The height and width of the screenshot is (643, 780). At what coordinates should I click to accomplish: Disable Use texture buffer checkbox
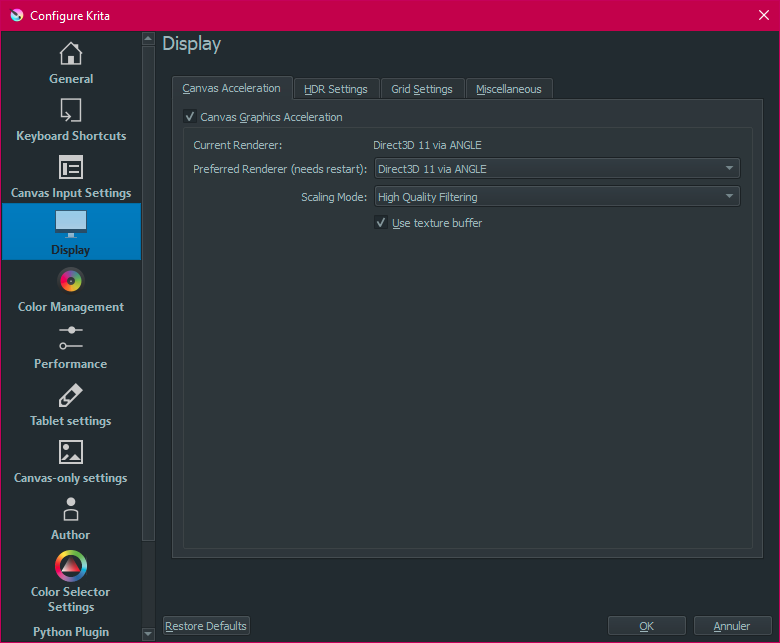(381, 222)
